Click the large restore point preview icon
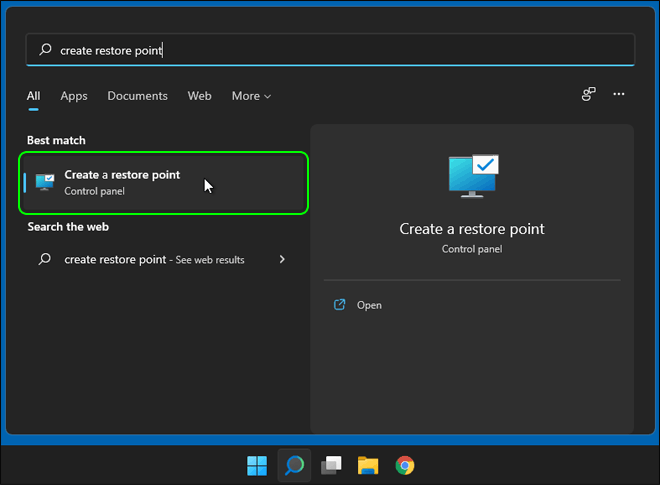 [x=474, y=176]
